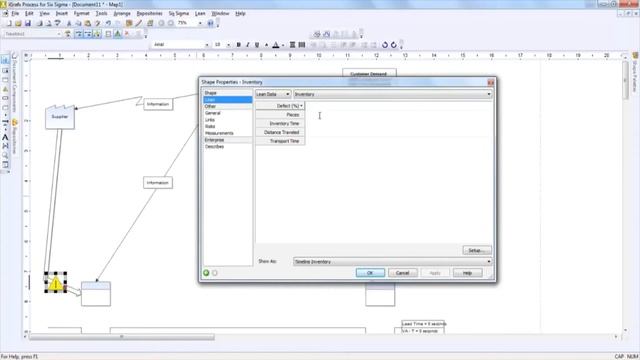
Task: Open the font size dropdown
Action: pyautogui.click(x=228, y=45)
